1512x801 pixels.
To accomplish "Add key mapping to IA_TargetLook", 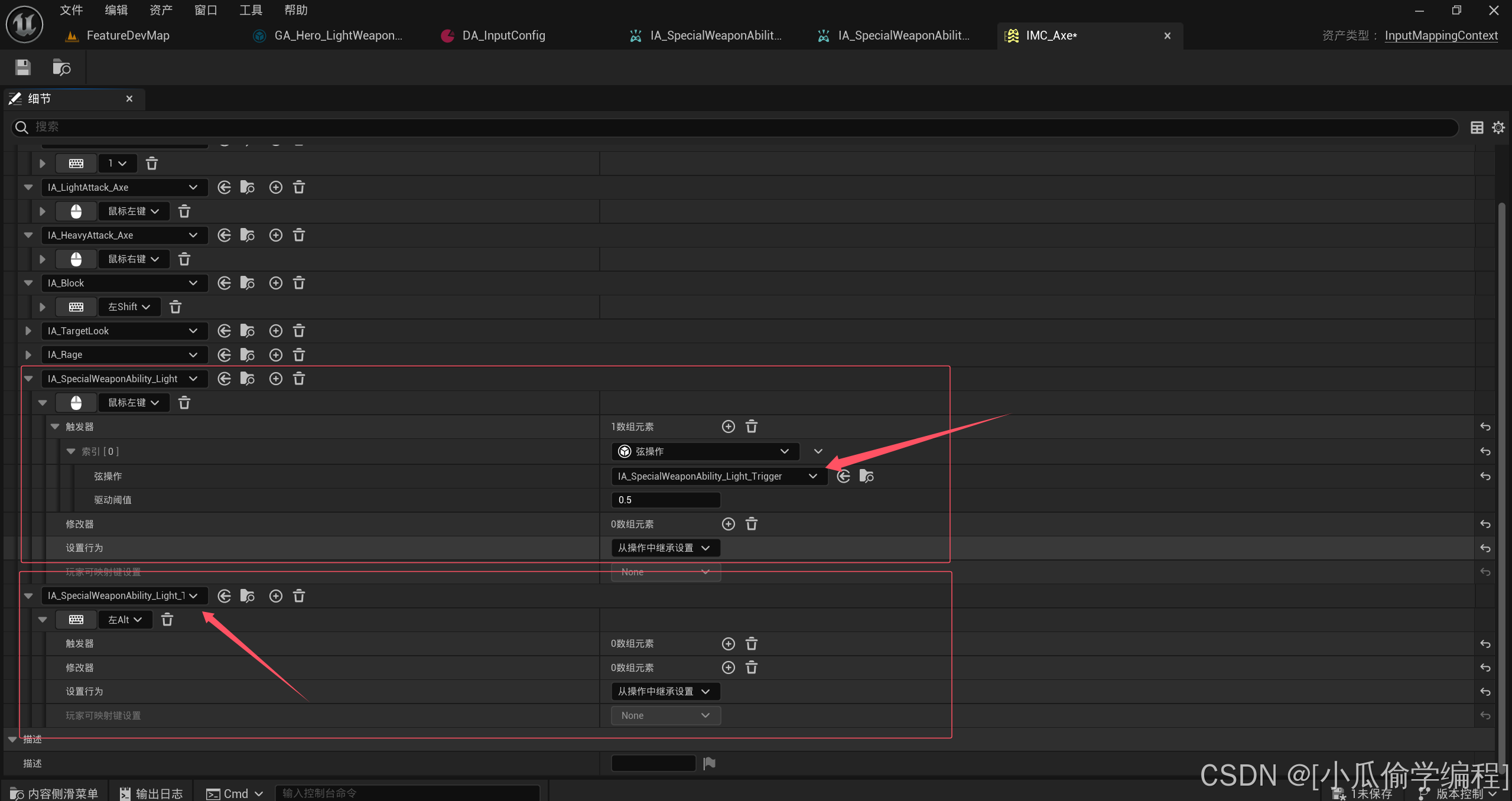I will pos(276,331).
